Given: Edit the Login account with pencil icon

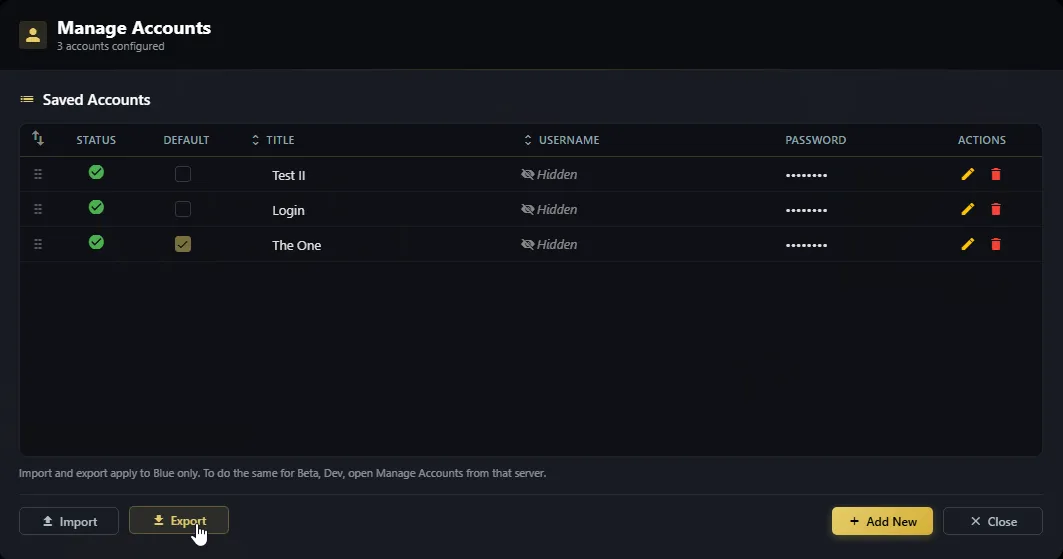Looking at the screenshot, I should click(967, 209).
